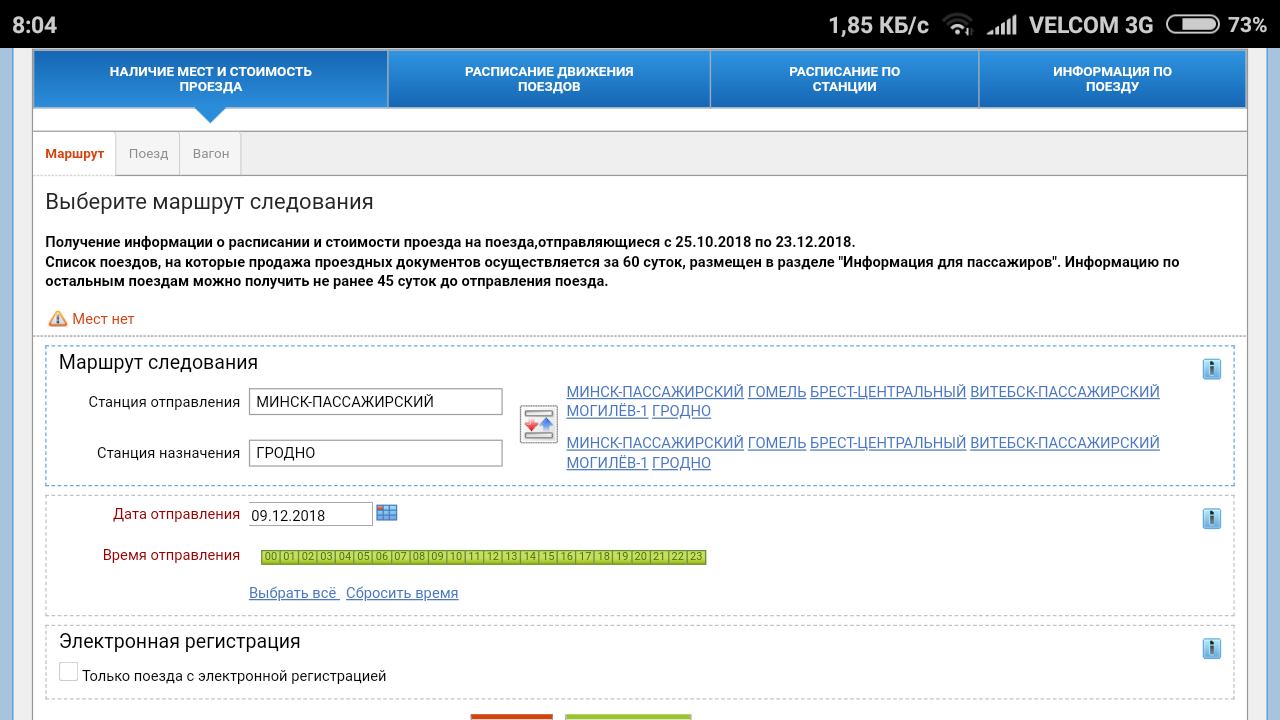Screen dimensions: 1280x720
Task: Click the Сбросить время link
Action: [402, 593]
